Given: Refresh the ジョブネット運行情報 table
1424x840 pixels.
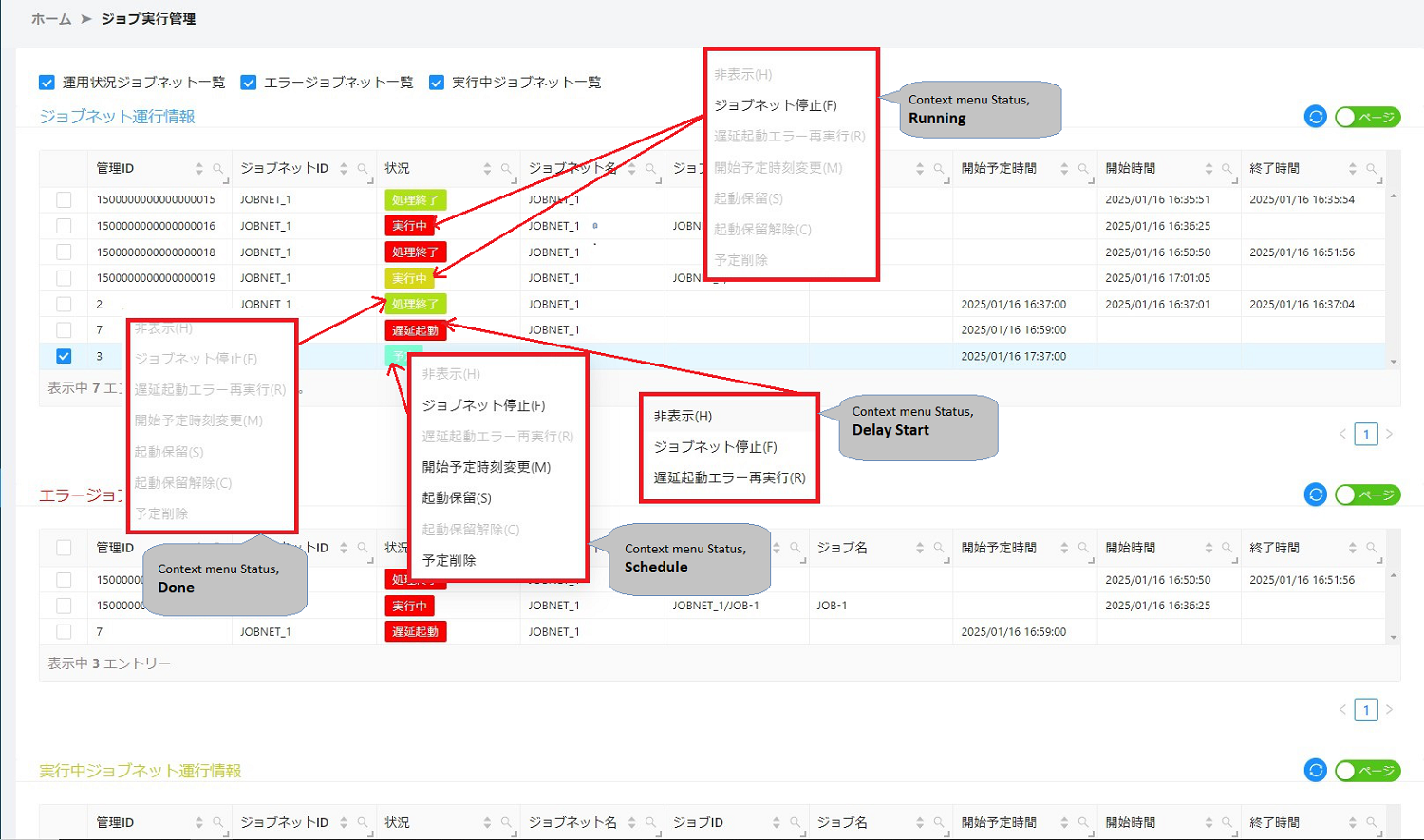Looking at the screenshot, I should [x=1316, y=116].
